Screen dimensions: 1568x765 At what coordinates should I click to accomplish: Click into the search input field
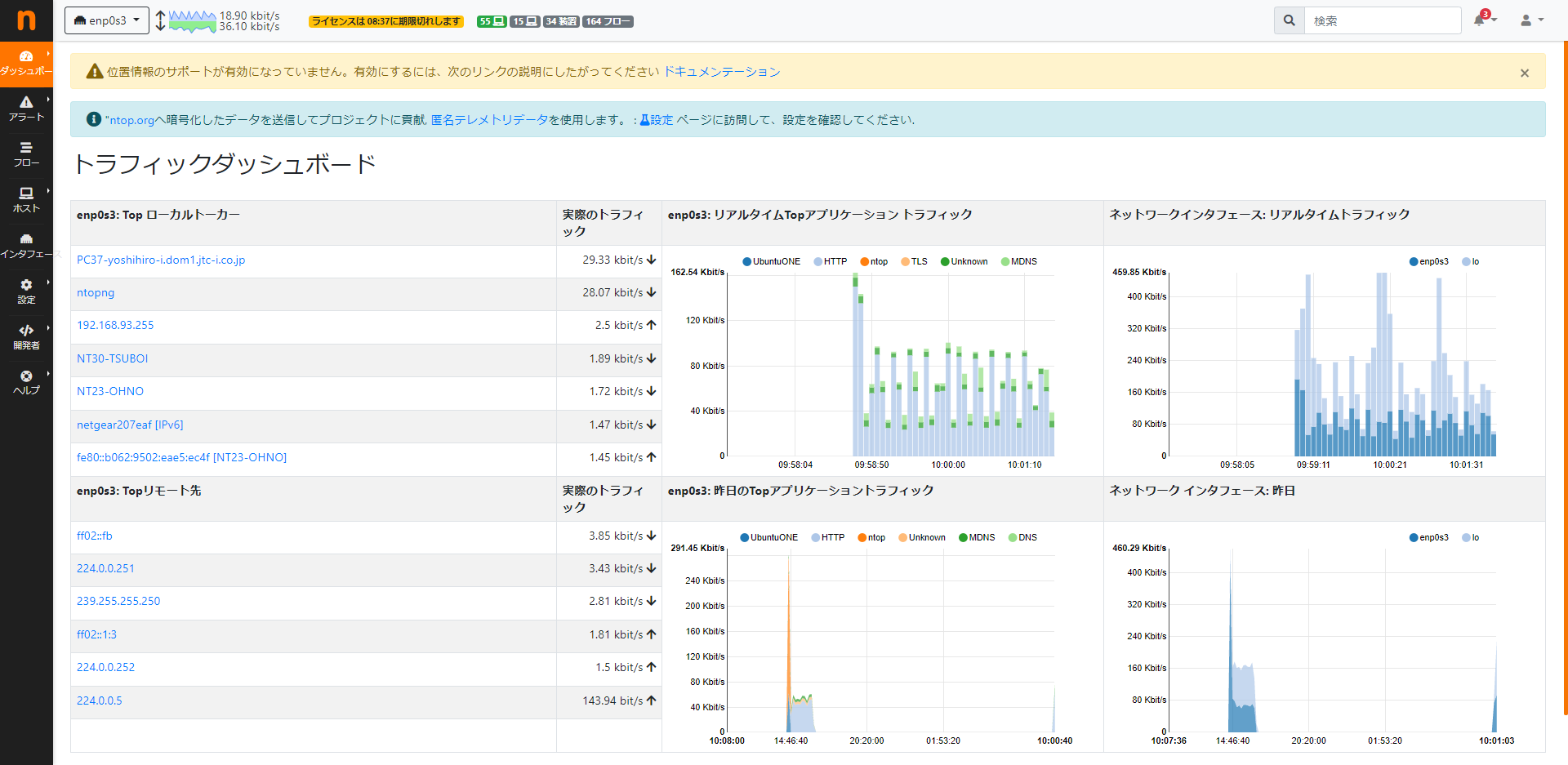pyautogui.click(x=1383, y=20)
